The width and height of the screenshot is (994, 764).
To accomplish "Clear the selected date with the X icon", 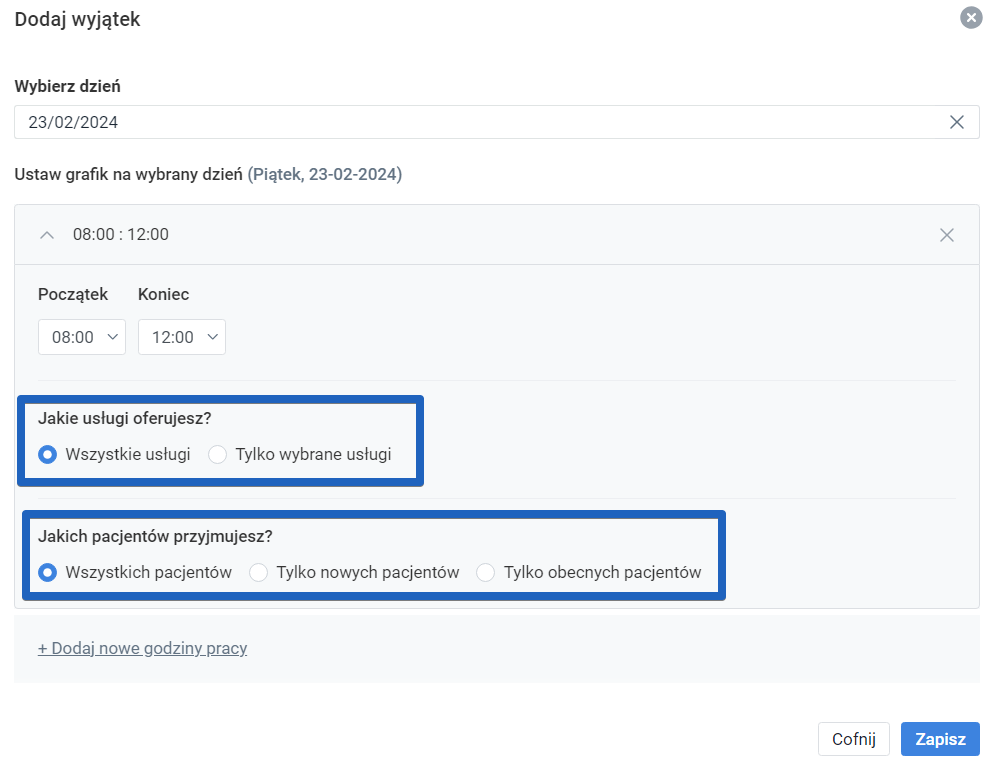I will click(956, 121).
